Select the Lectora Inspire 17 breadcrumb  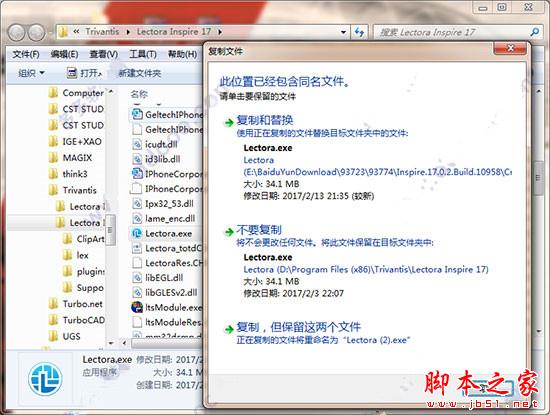click(x=174, y=32)
